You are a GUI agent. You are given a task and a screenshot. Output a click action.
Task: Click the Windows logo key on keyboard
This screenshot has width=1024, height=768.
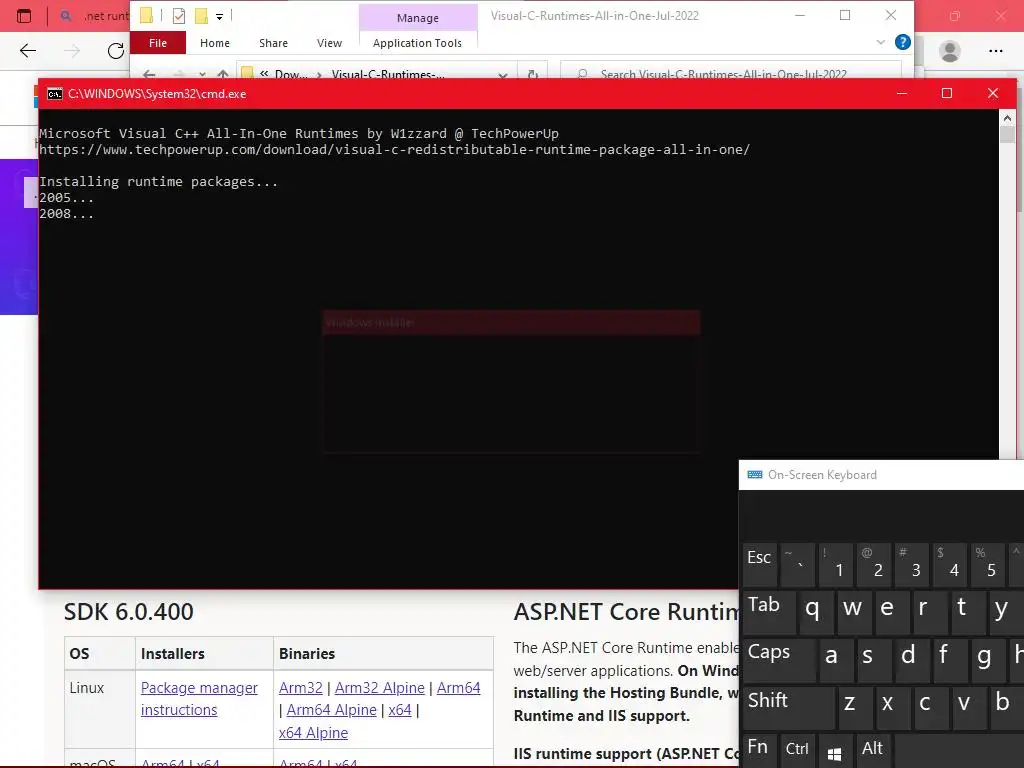pyautogui.click(x=834, y=753)
